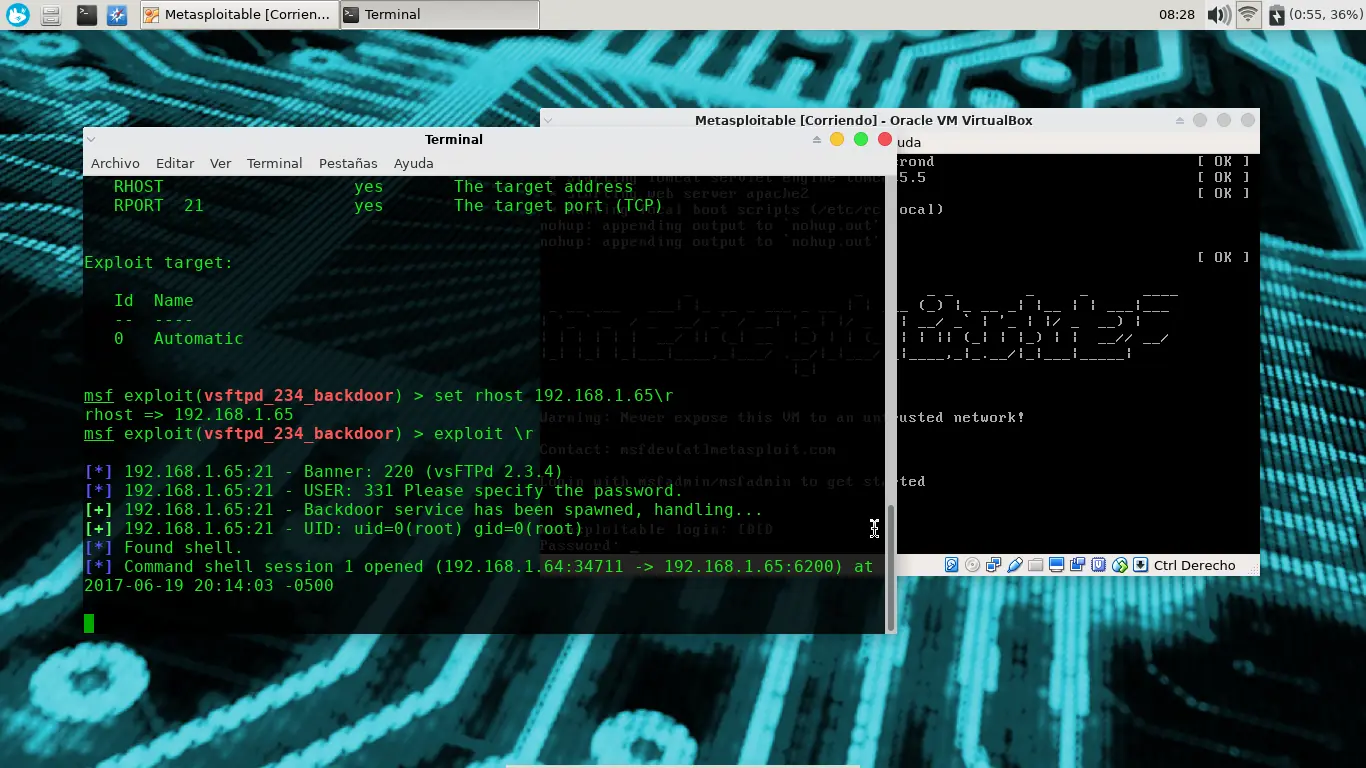
Task: Minimize Terminal with yellow button
Action: coord(837,139)
